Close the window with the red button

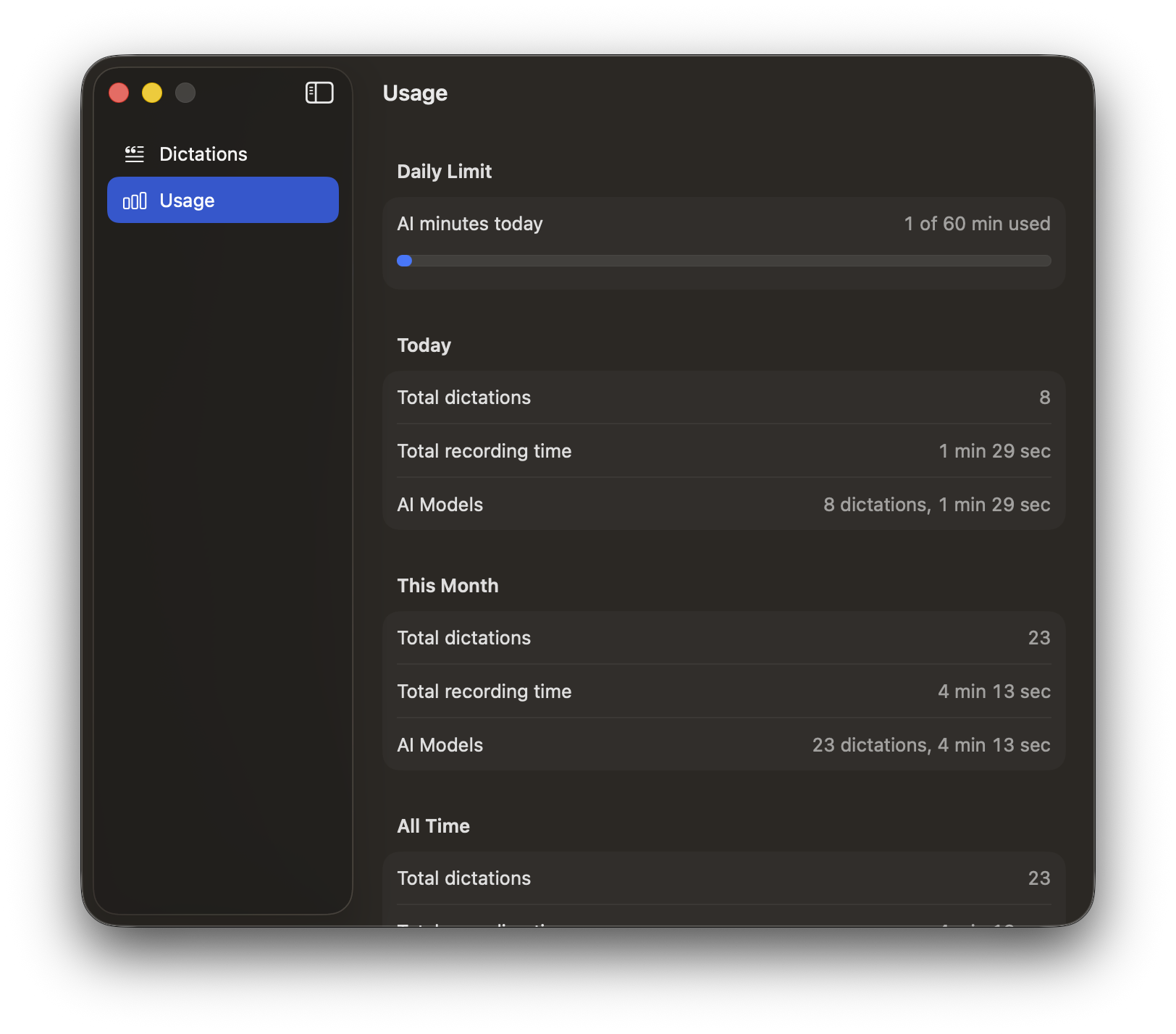119,93
